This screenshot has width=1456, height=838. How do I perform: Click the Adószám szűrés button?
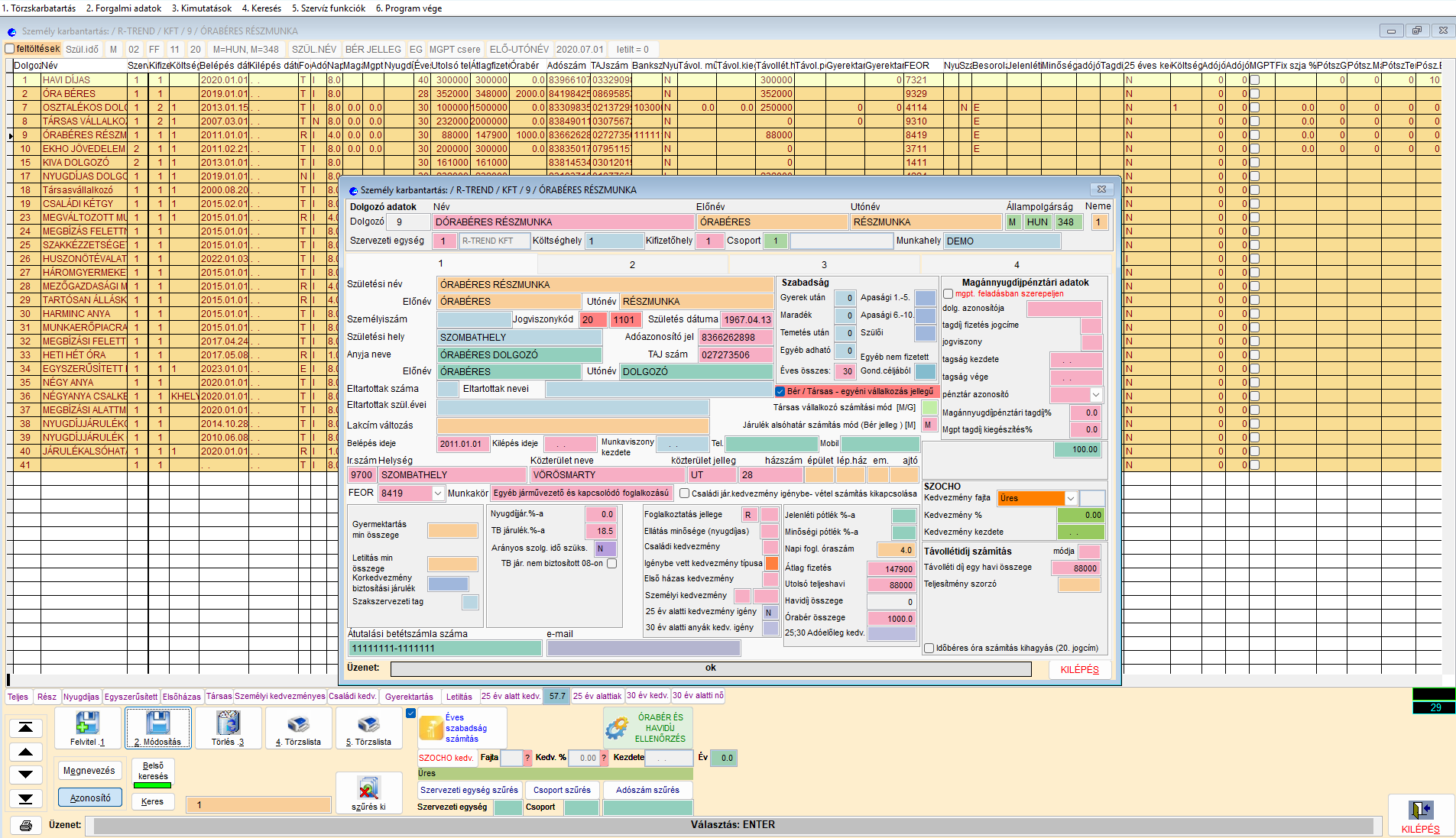click(x=647, y=790)
